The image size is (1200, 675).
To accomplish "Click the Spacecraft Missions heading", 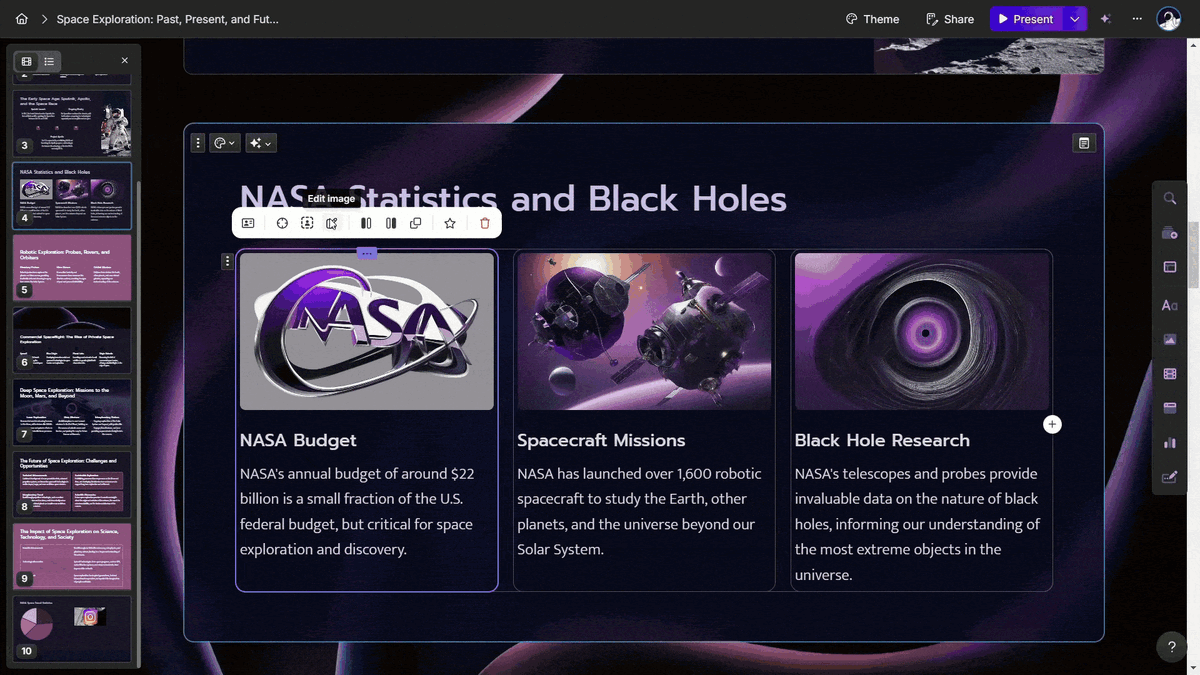I will (601, 440).
